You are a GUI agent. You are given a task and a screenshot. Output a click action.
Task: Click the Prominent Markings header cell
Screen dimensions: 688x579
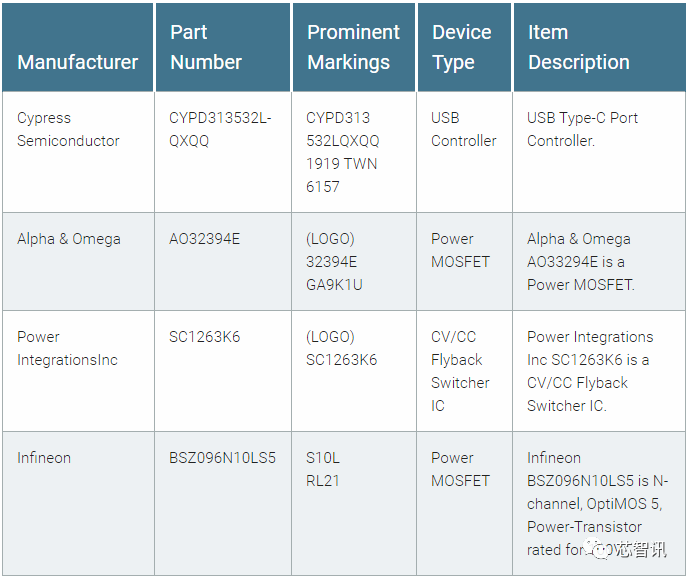353,47
